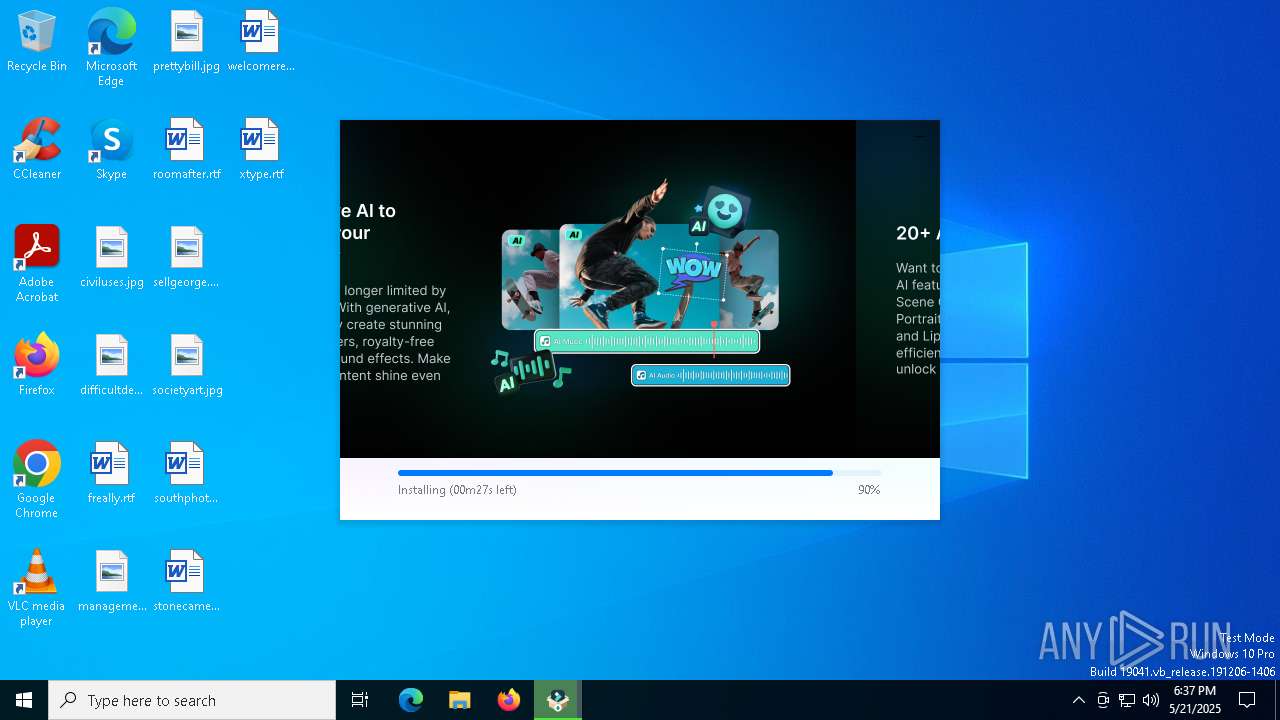1280x720 pixels.
Task: Launch Firefox from the desktop shortcut
Action: [x=37, y=365]
